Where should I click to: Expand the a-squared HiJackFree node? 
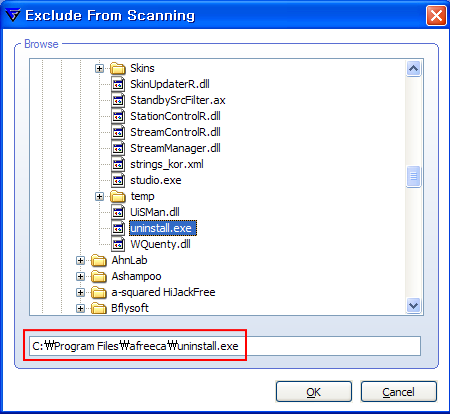click(x=80, y=292)
